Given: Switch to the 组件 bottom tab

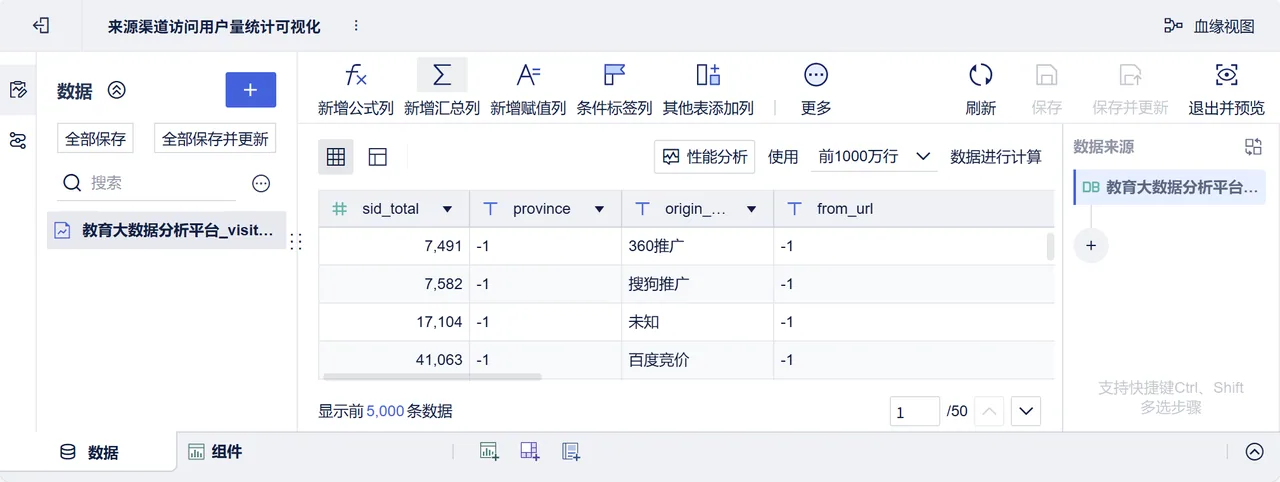Looking at the screenshot, I should tap(215, 452).
